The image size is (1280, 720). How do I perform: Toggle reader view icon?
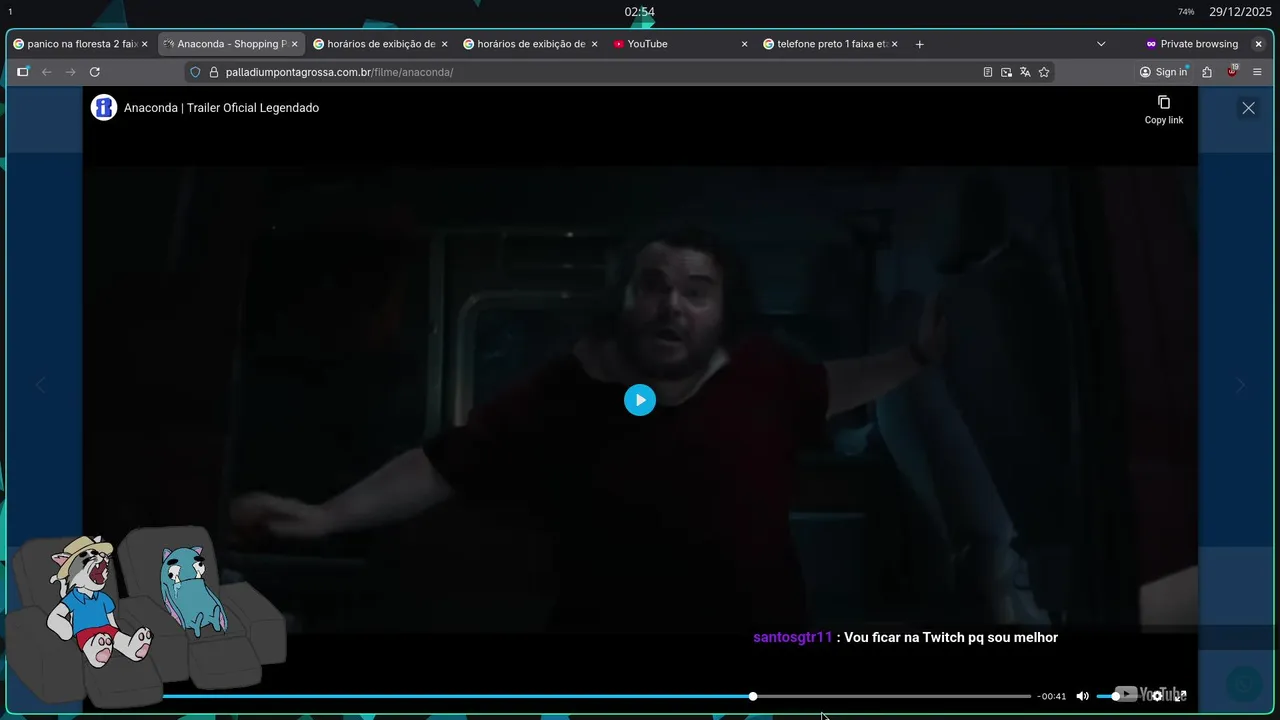[988, 72]
